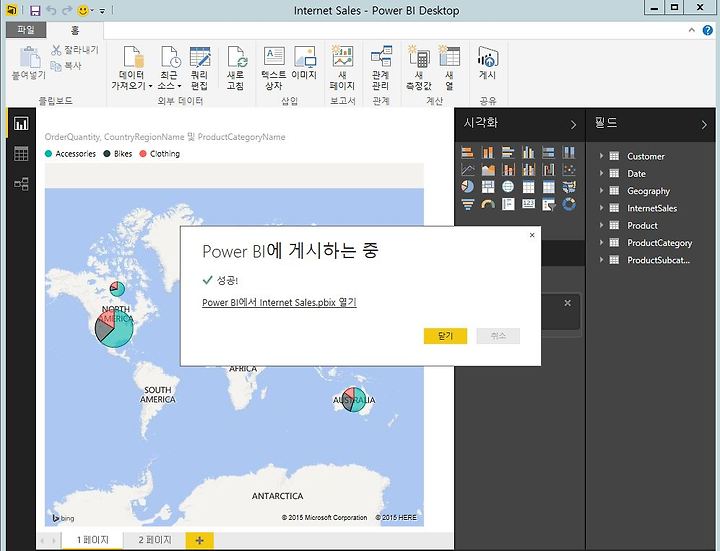Insert a 텍스트 상자 (Text Box)
The image size is (720, 551).
point(274,67)
